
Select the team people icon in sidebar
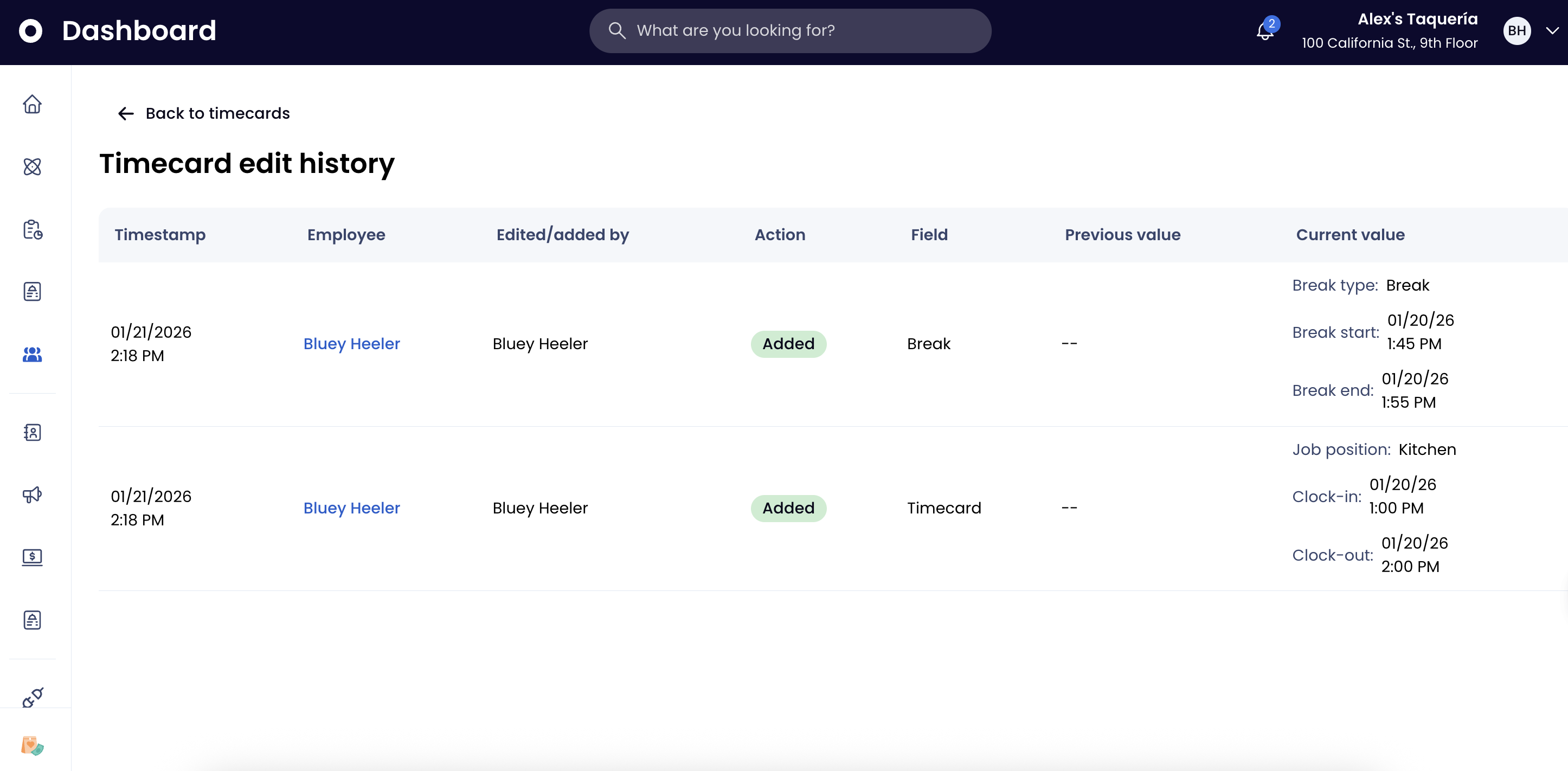coord(33,354)
